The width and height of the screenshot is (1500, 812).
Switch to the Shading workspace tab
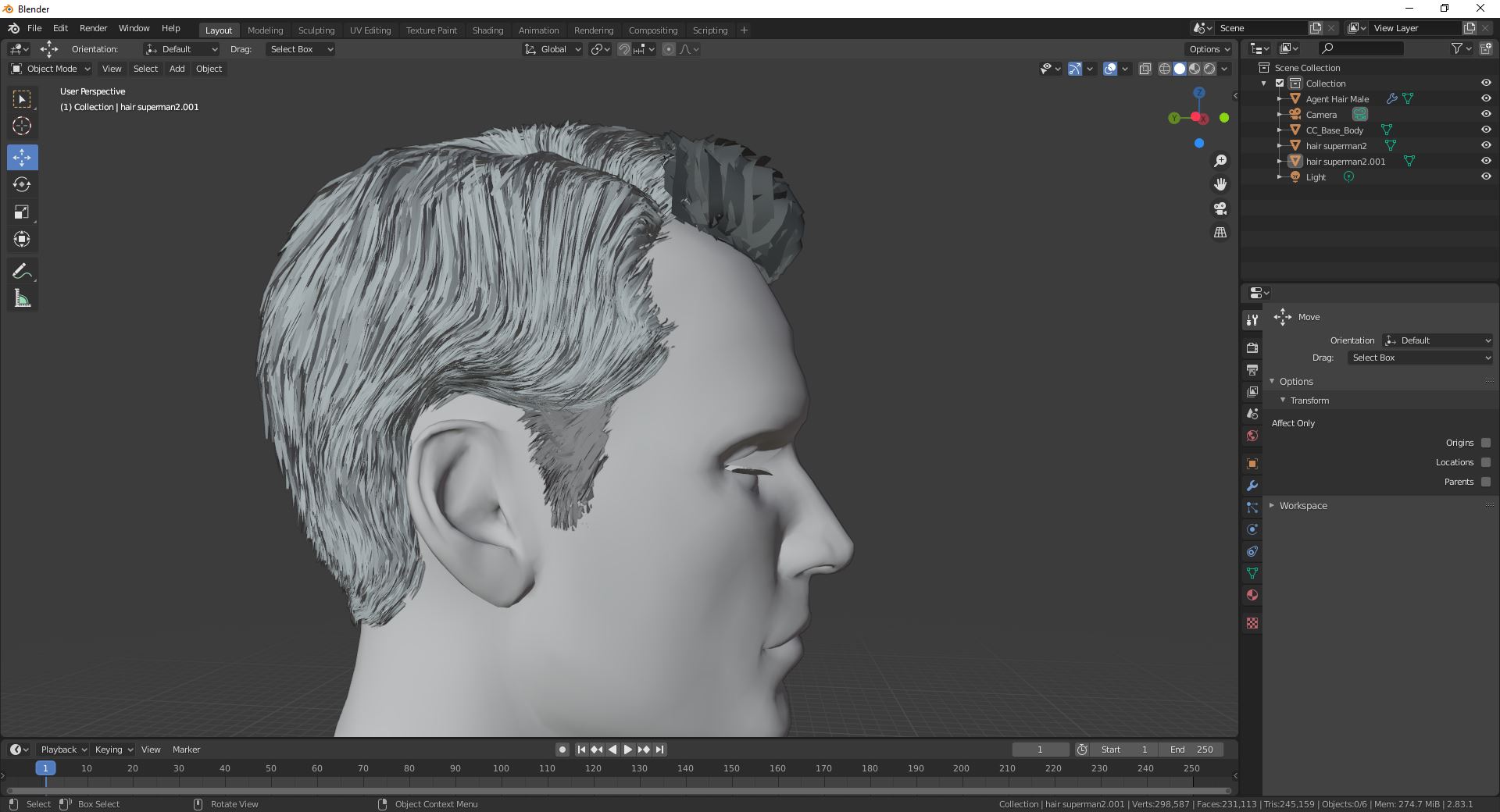pyautogui.click(x=487, y=30)
